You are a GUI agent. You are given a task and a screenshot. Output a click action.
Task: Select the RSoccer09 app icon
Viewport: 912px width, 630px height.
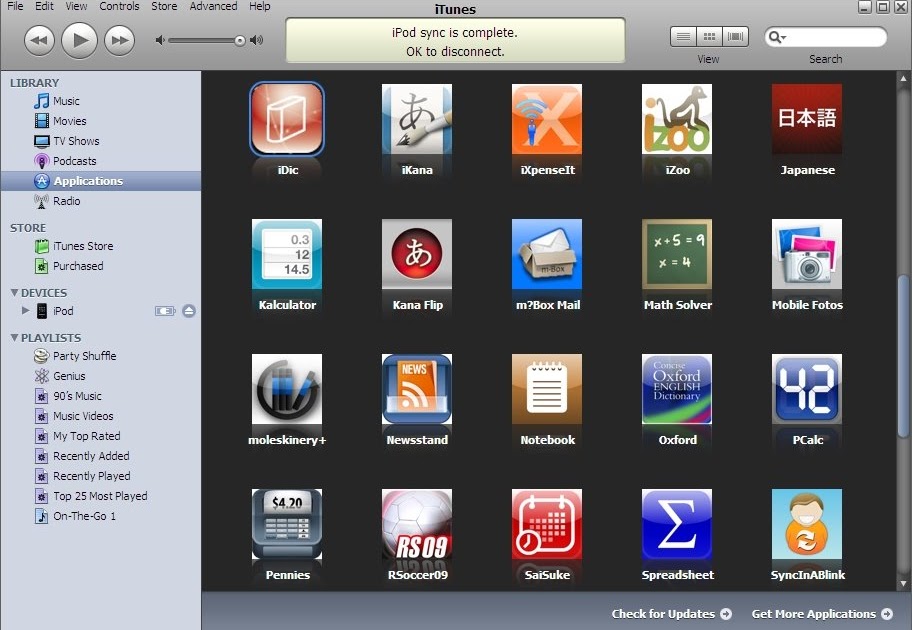[x=417, y=524]
